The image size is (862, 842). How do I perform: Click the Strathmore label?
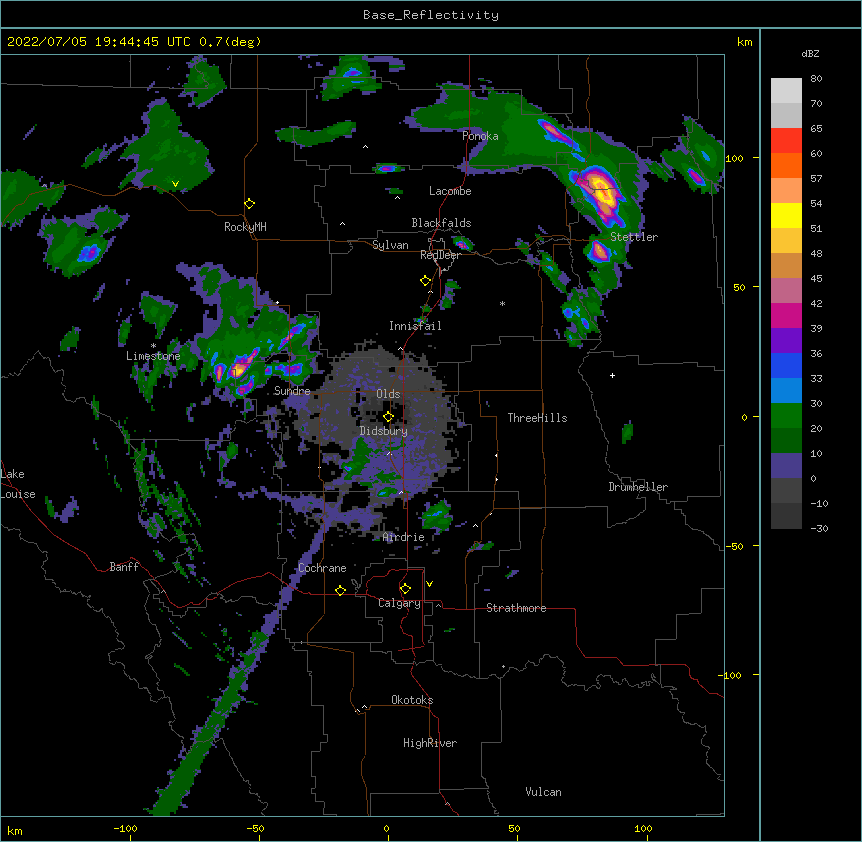[x=516, y=608]
